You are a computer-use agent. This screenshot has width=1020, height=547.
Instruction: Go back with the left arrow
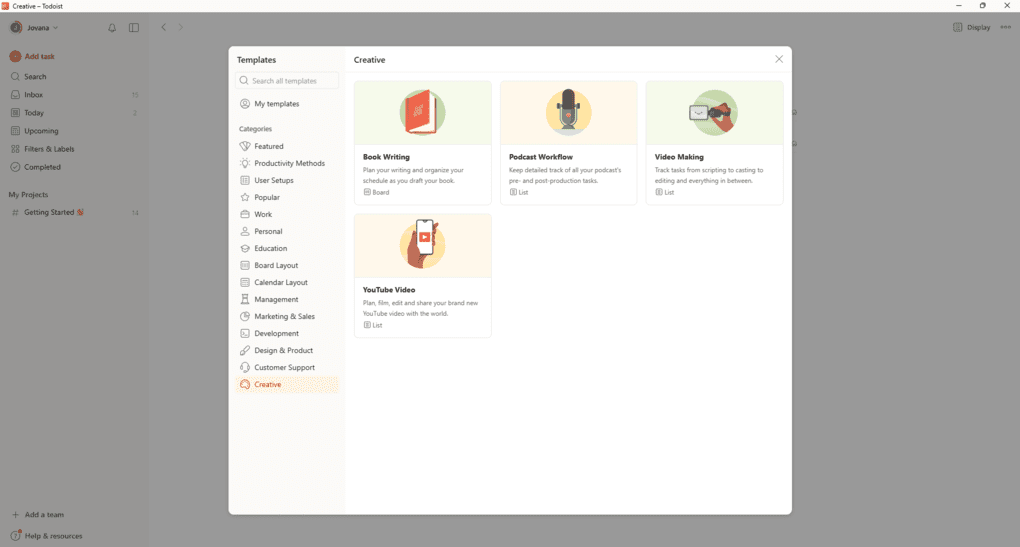click(x=164, y=27)
